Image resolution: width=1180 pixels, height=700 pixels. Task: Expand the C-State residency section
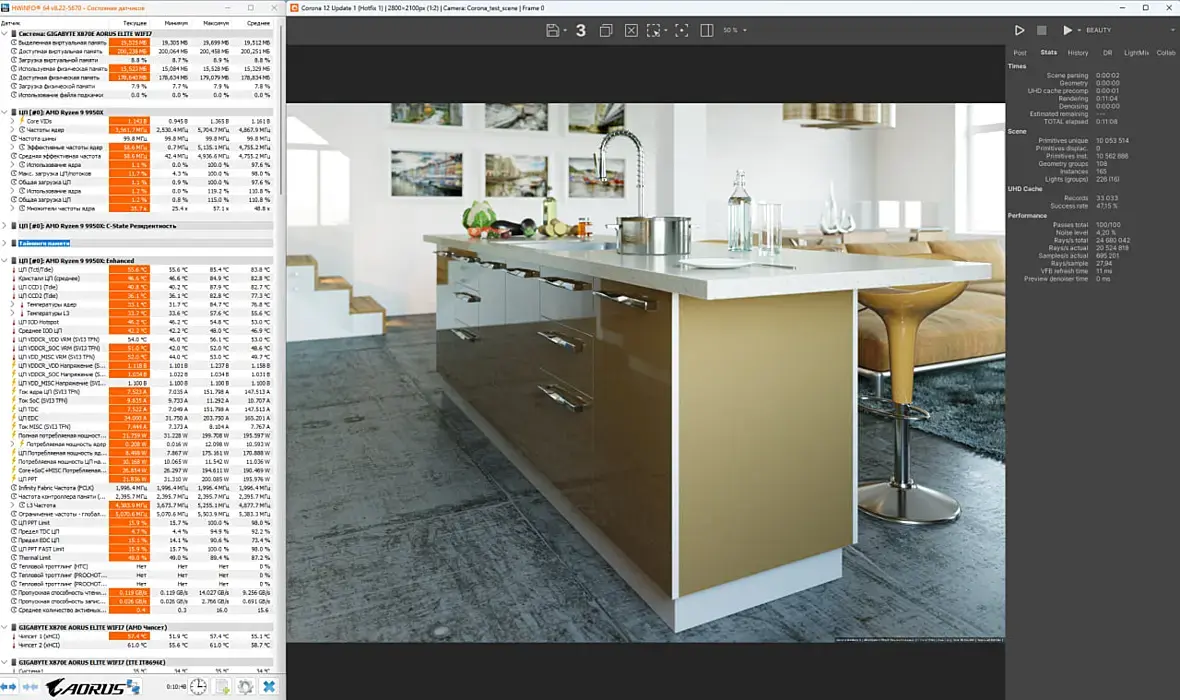coord(5,226)
